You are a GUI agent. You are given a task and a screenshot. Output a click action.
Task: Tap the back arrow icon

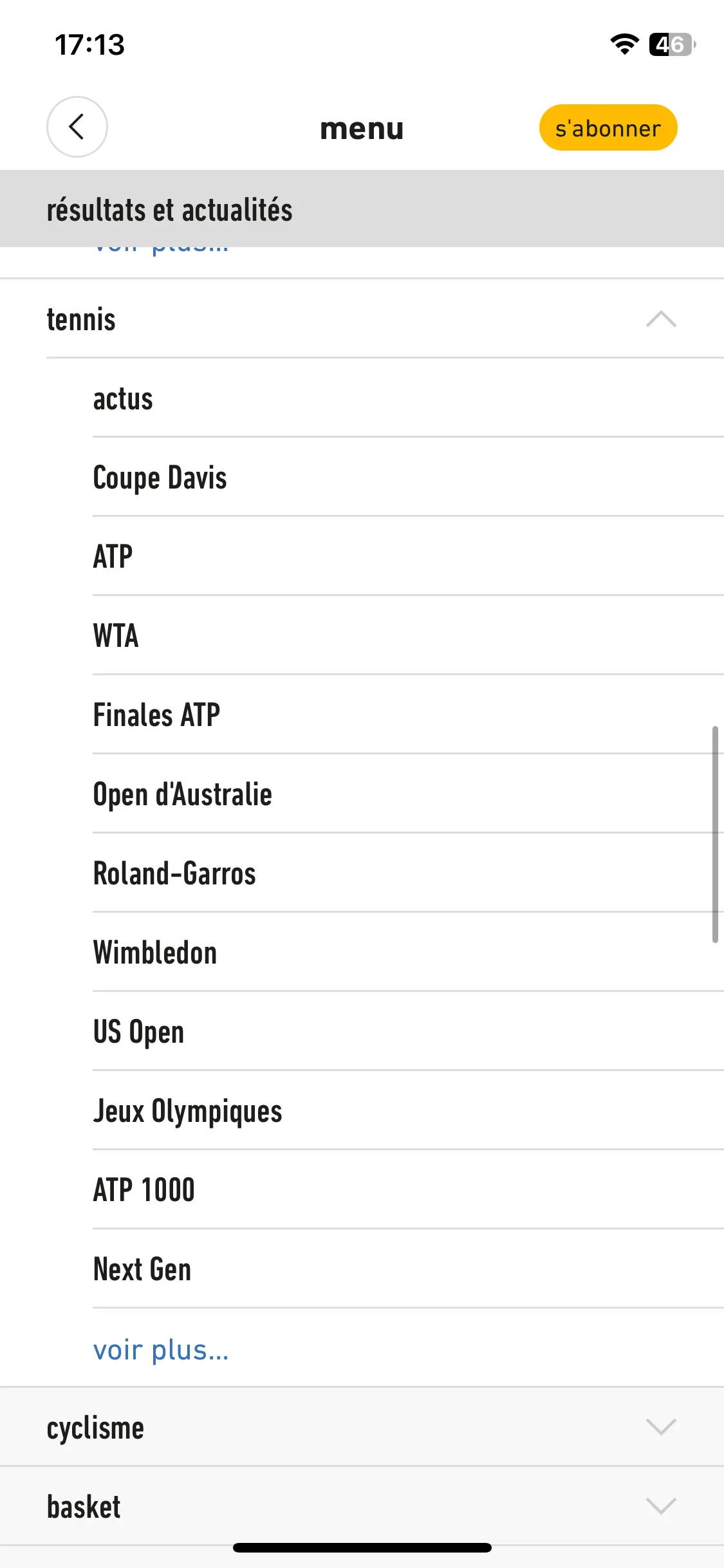click(77, 127)
